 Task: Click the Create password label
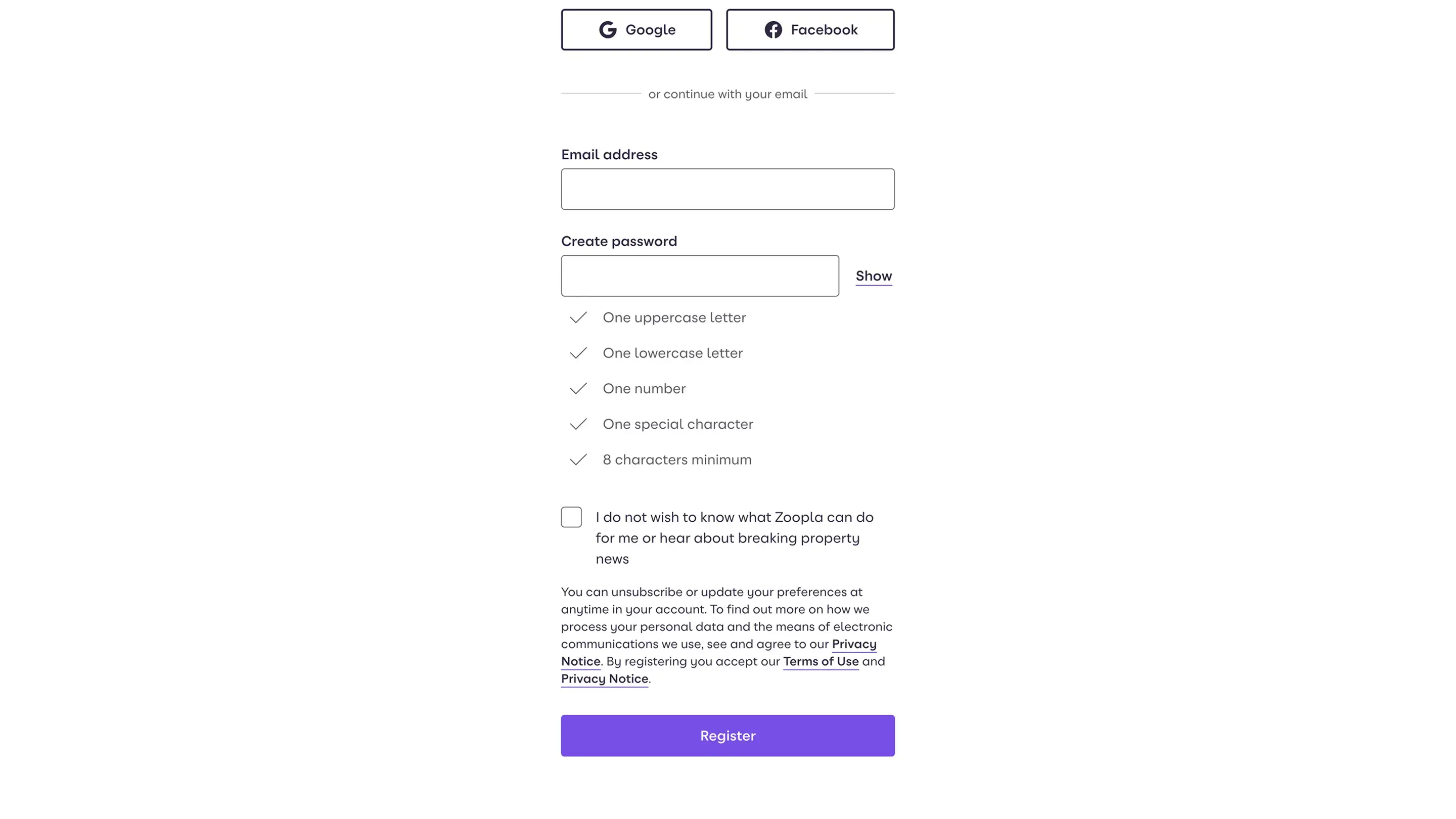(619, 241)
